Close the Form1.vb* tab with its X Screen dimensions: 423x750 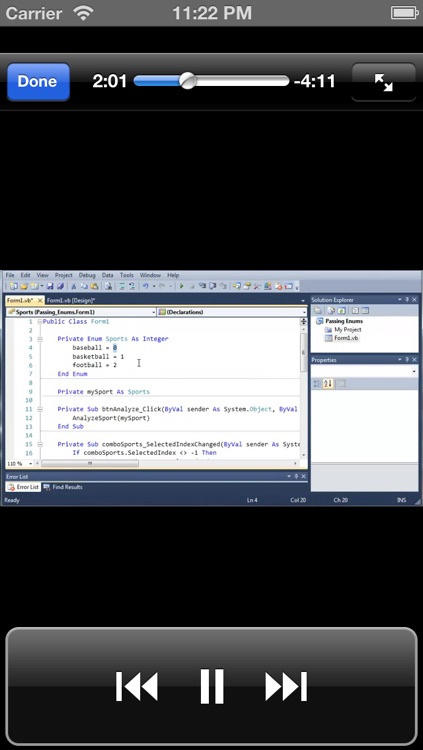40,300
